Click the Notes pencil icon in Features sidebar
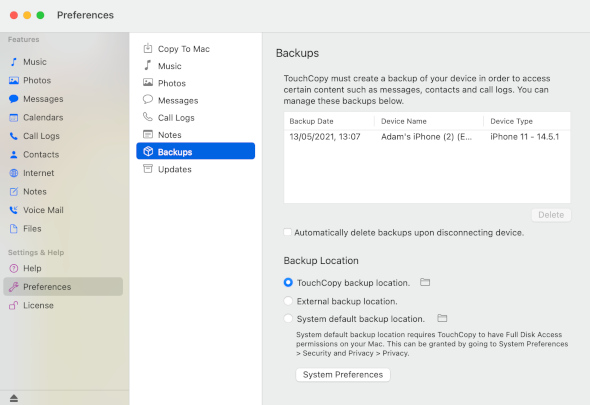The image size is (590, 405). coord(14,192)
